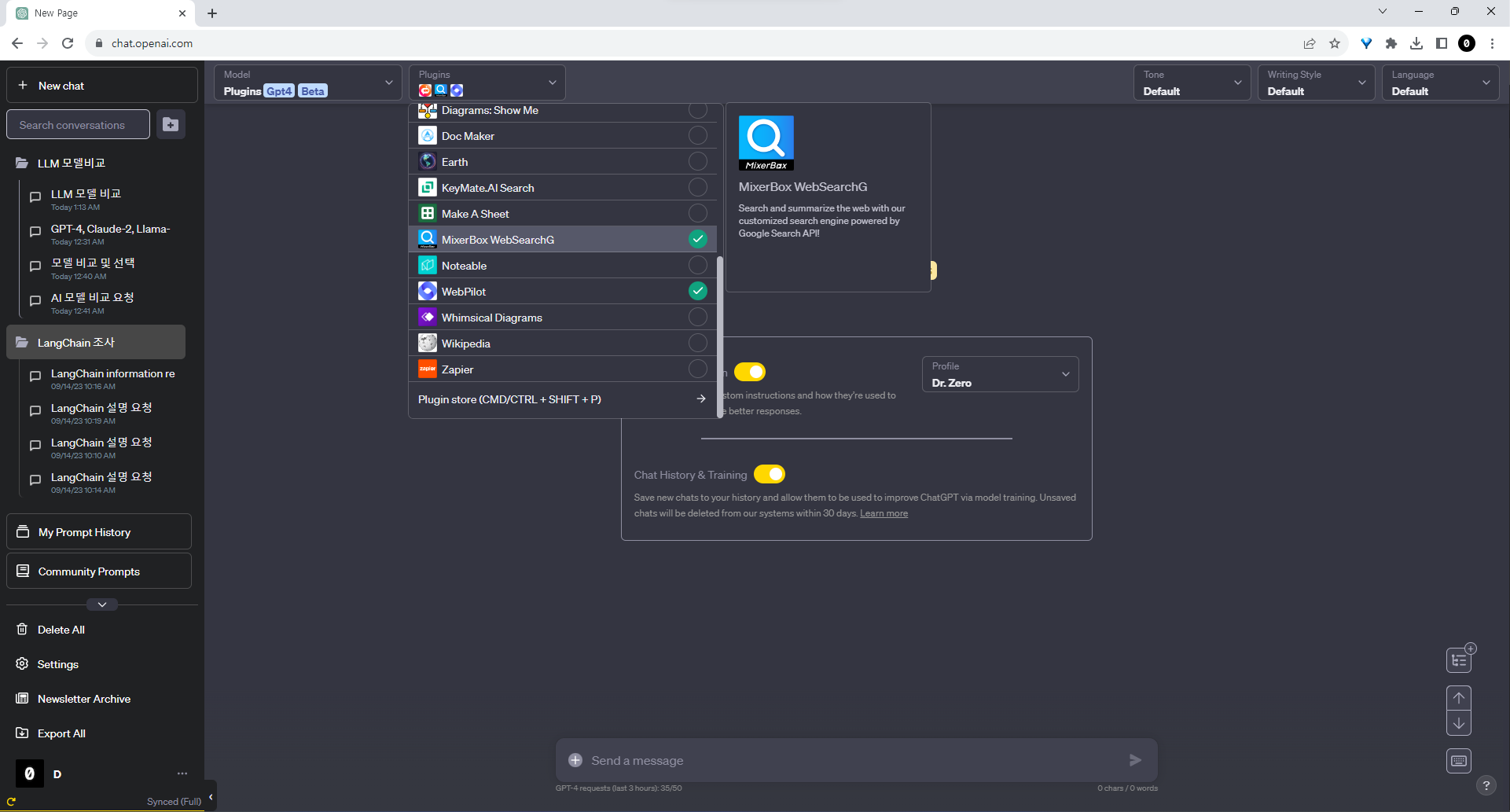Viewport: 1510px width, 812px height.
Task: Click the Whimsical Diagrams plugin icon
Action: [x=427, y=318]
